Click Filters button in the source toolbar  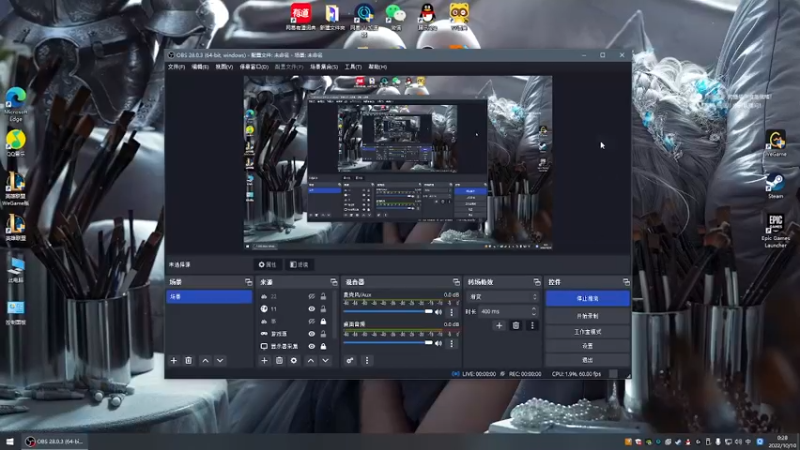299,265
